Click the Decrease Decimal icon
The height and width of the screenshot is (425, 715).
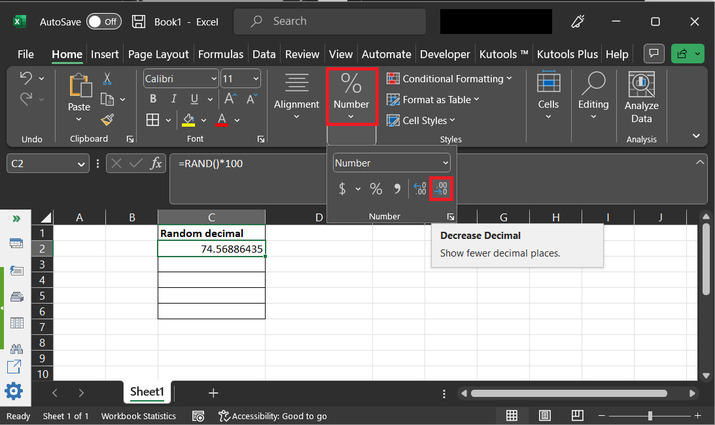440,188
